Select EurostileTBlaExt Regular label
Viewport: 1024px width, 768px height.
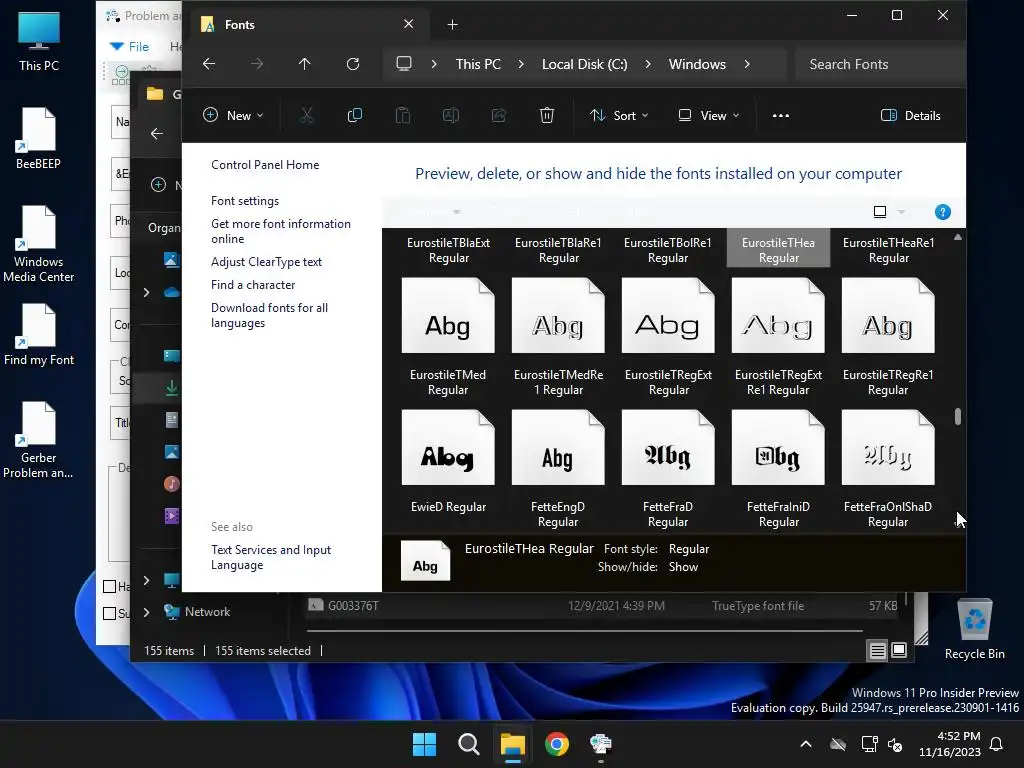pyautogui.click(x=449, y=250)
